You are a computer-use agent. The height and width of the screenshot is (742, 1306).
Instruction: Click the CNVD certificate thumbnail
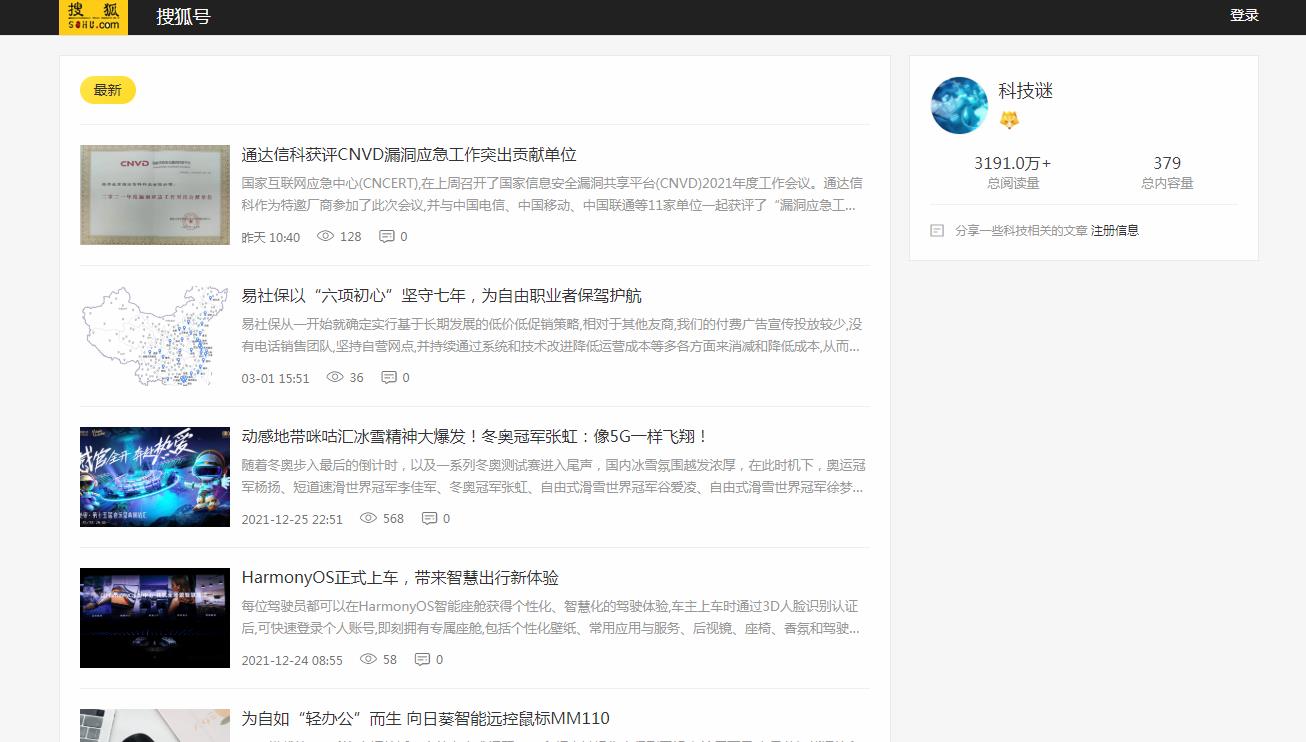155,195
